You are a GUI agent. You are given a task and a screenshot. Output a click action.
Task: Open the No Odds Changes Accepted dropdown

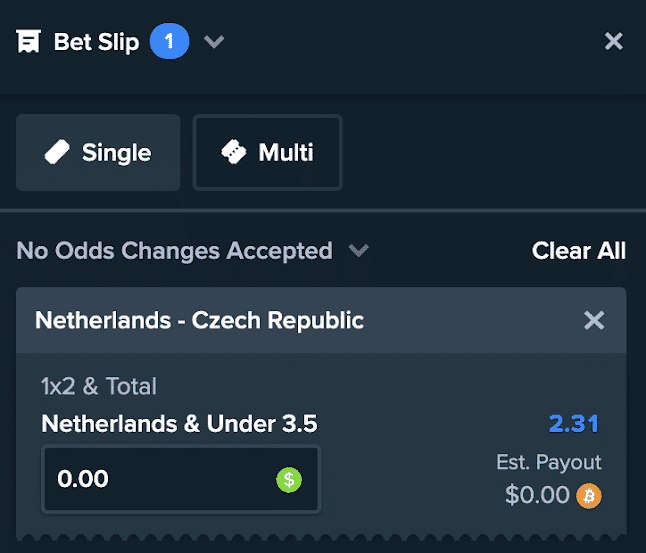tap(192, 251)
